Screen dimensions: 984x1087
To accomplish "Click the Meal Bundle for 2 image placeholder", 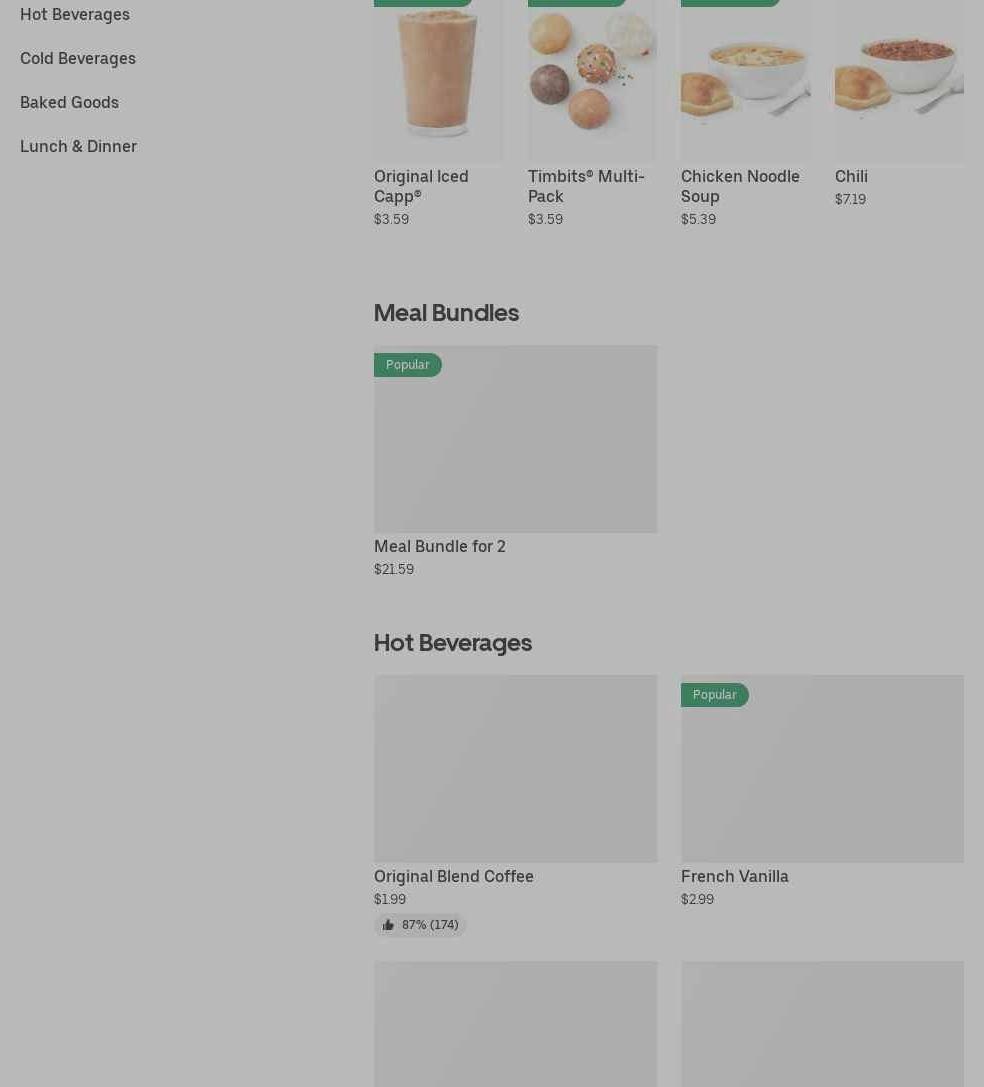I will tap(515, 439).
